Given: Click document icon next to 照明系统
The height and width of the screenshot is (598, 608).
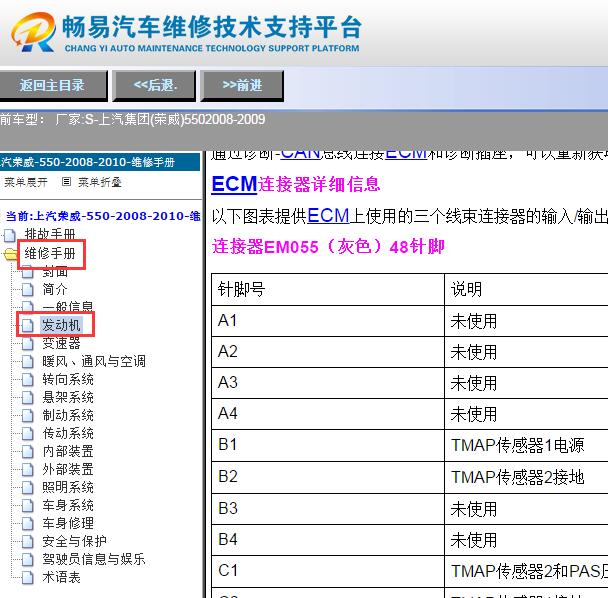Looking at the screenshot, I should coord(27,487).
